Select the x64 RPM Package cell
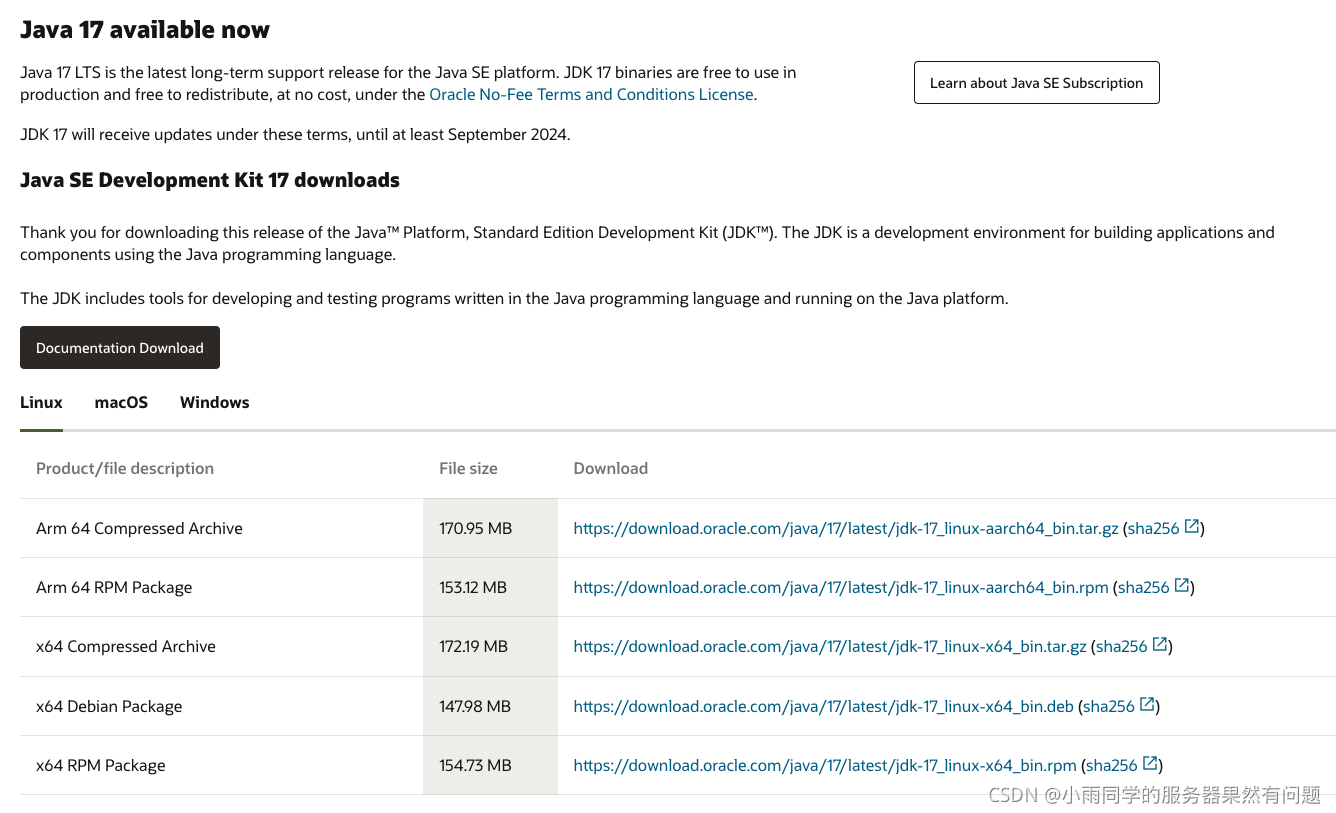This screenshot has width=1336, height=813. point(221,765)
